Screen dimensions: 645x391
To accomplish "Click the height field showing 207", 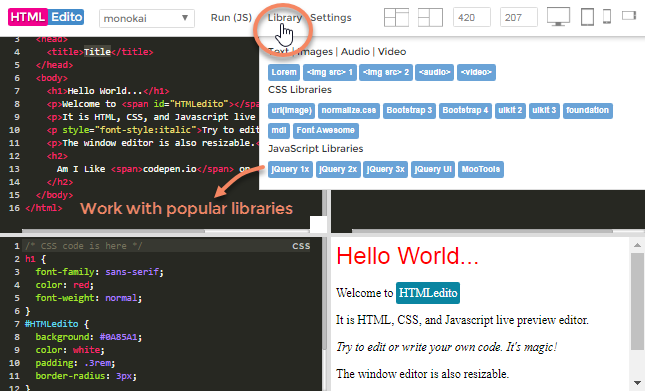I will tap(519, 18).
